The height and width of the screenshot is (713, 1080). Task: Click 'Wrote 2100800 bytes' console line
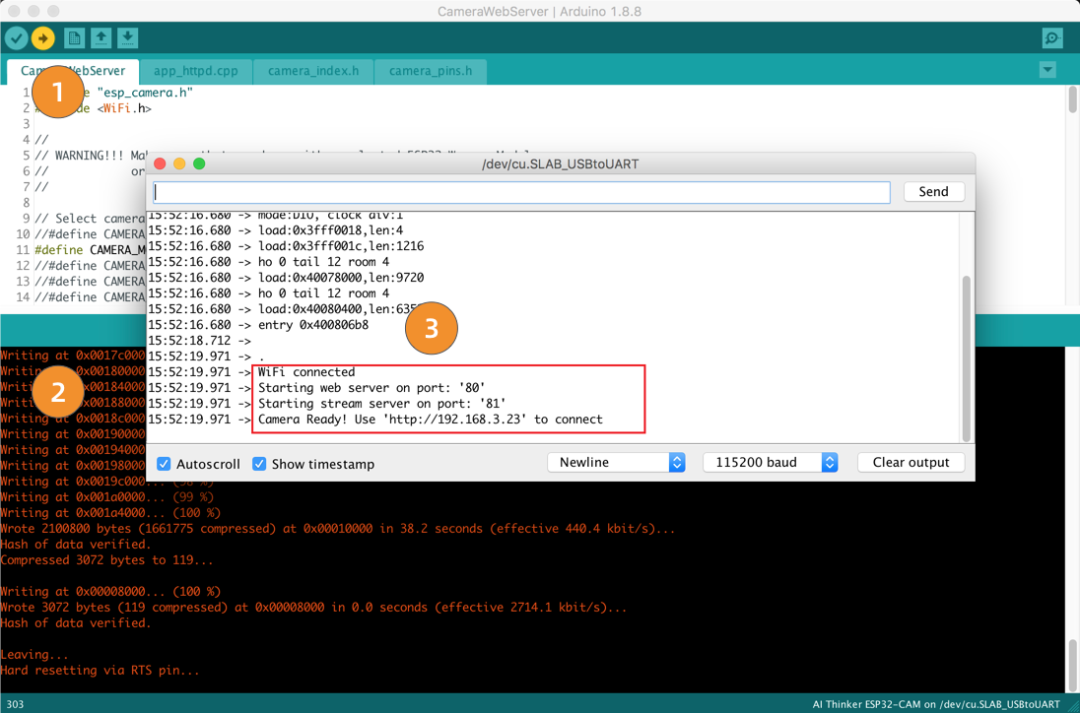point(338,528)
